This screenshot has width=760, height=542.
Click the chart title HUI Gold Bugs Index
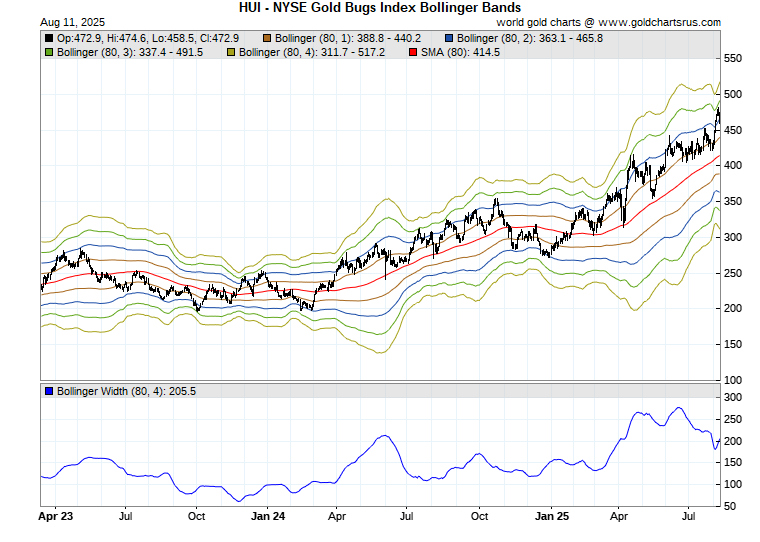tap(379, 7)
